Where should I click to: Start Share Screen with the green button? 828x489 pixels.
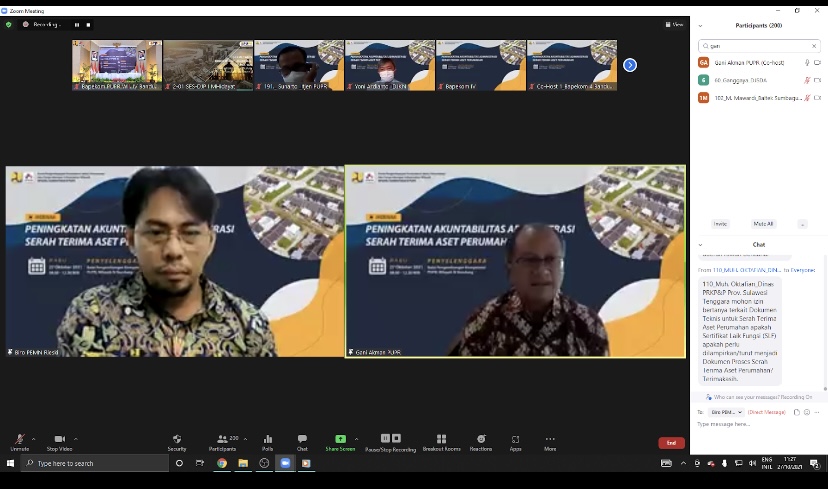tap(340, 442)
